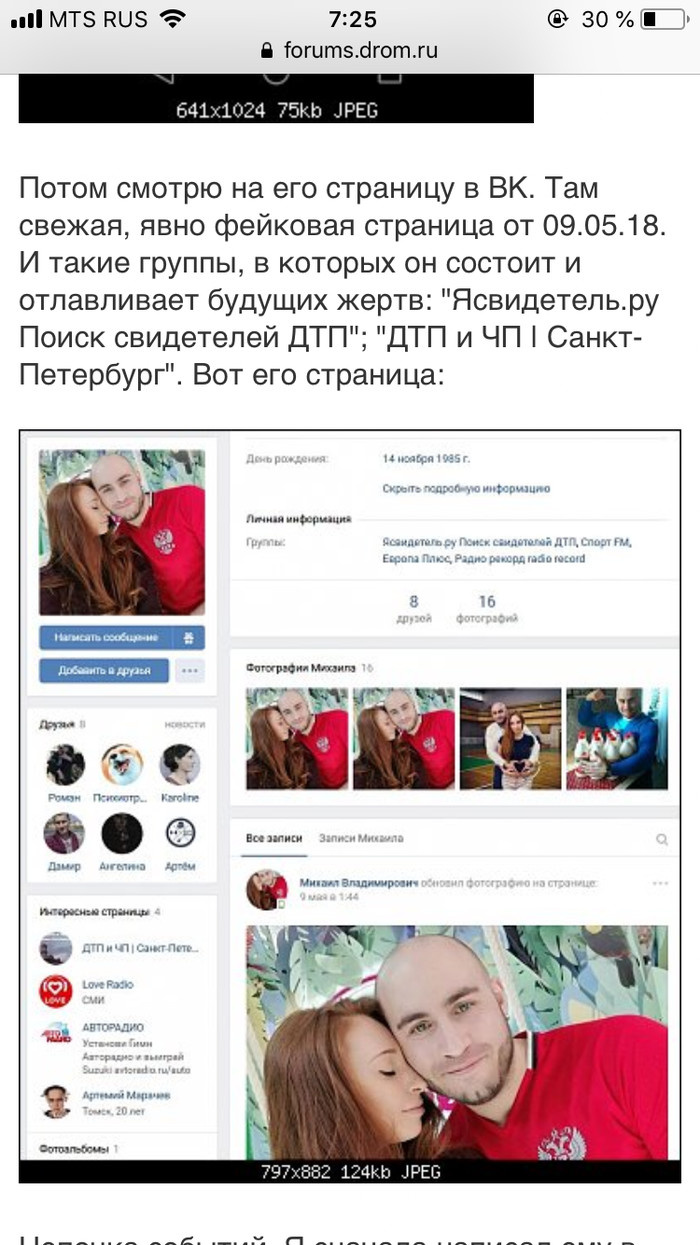The height and width of the screenshot is (1245, 700).
Task: Tap the Скрыть подробную информацию link
Action: point(466,489)
